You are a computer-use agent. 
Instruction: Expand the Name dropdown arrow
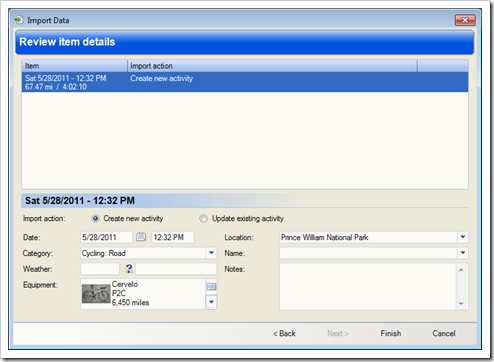(x=463, y=253)
